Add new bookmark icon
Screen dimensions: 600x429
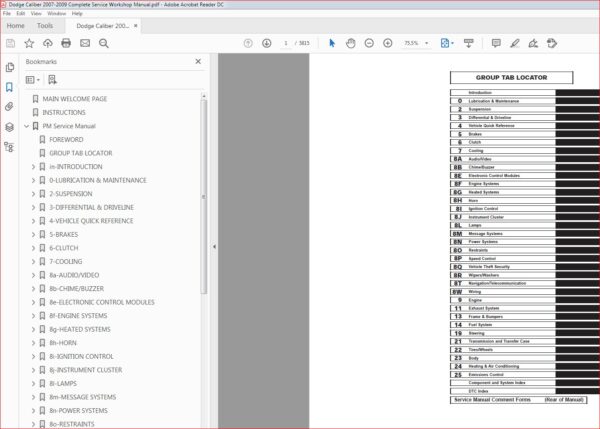(x=52, y=80)
